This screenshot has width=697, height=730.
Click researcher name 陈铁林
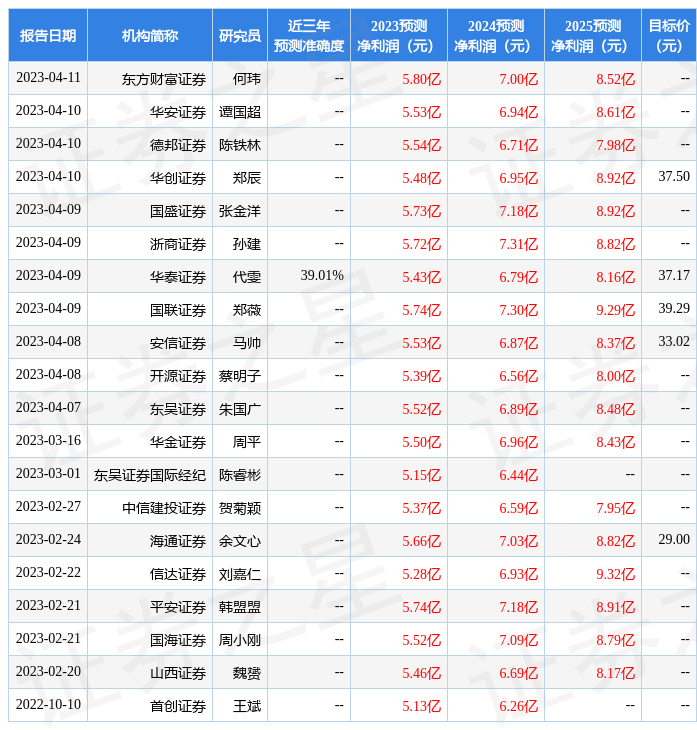point(240,145)
